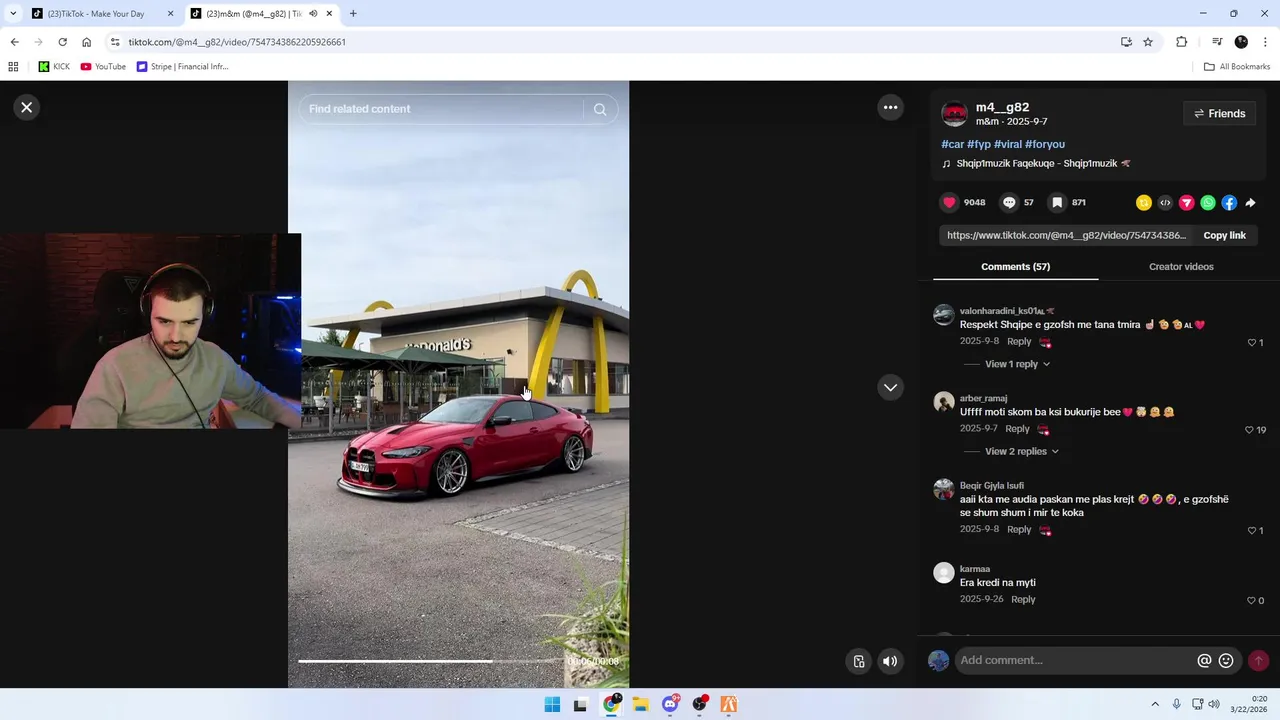Bookmark this page with star icon
This screenshot has height=720, width=1280.
coord(1148,42)
